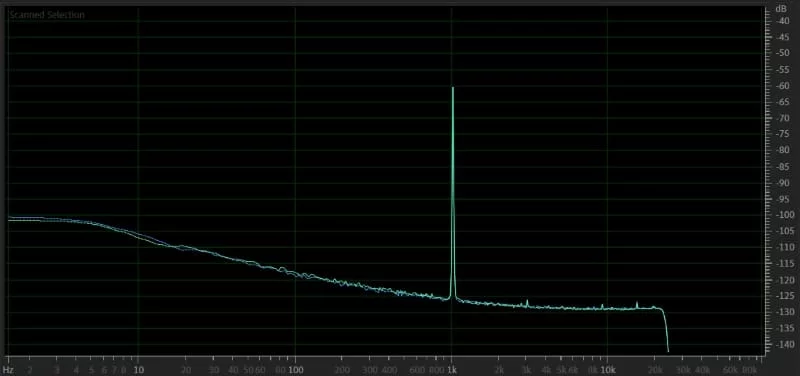Select the 3k frequency label

pos(527,369)
